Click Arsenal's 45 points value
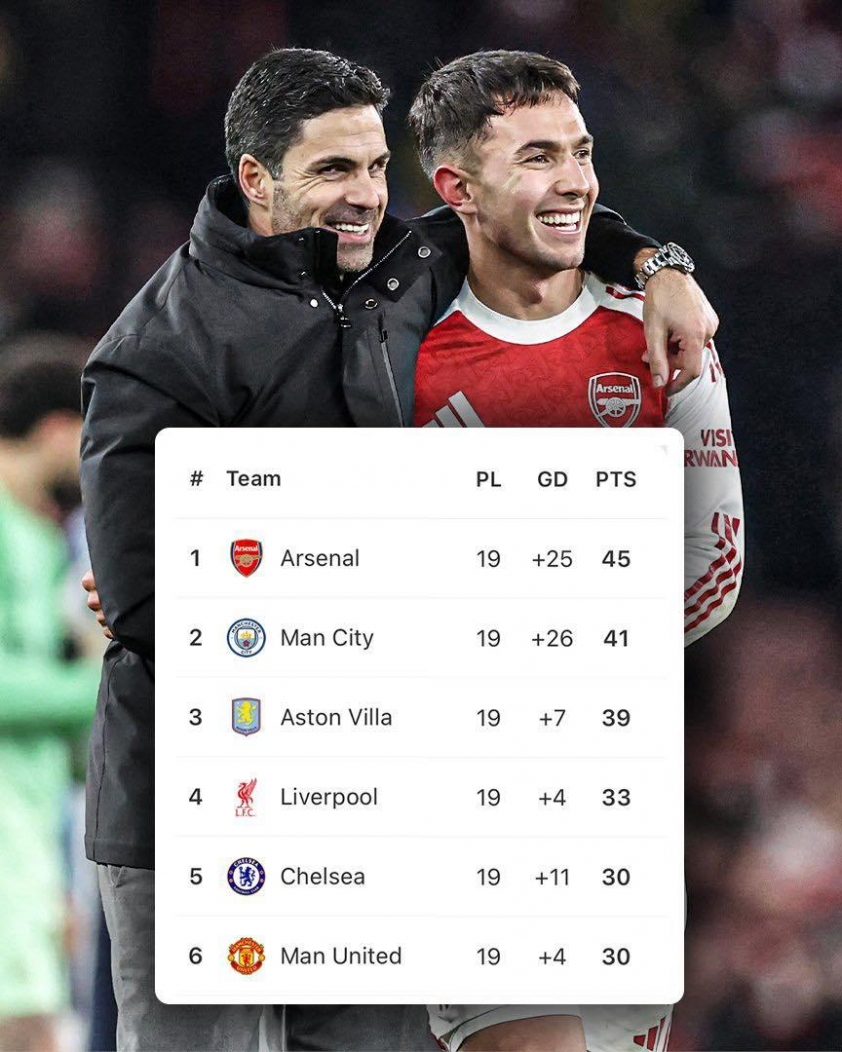Viewport: 842px width, 1052px height. [616, 558]
